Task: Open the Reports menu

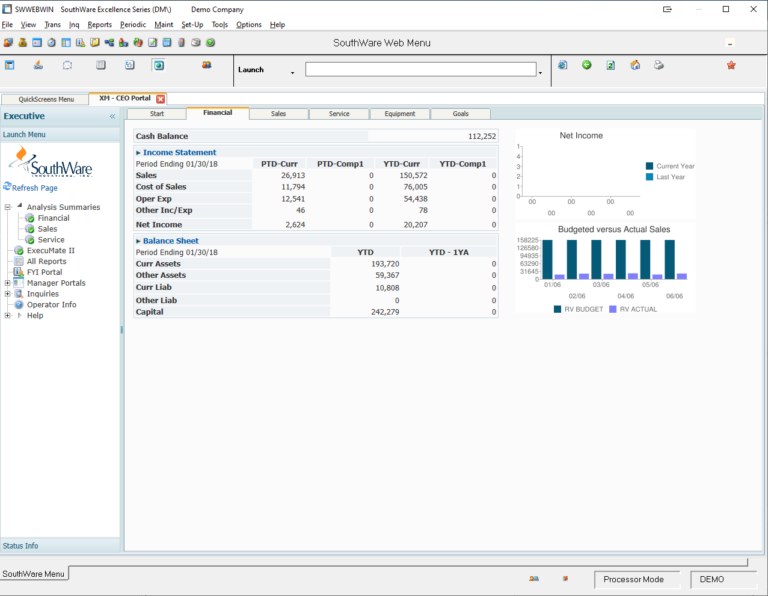Action: pyautogui.click(x=99, y=24)
